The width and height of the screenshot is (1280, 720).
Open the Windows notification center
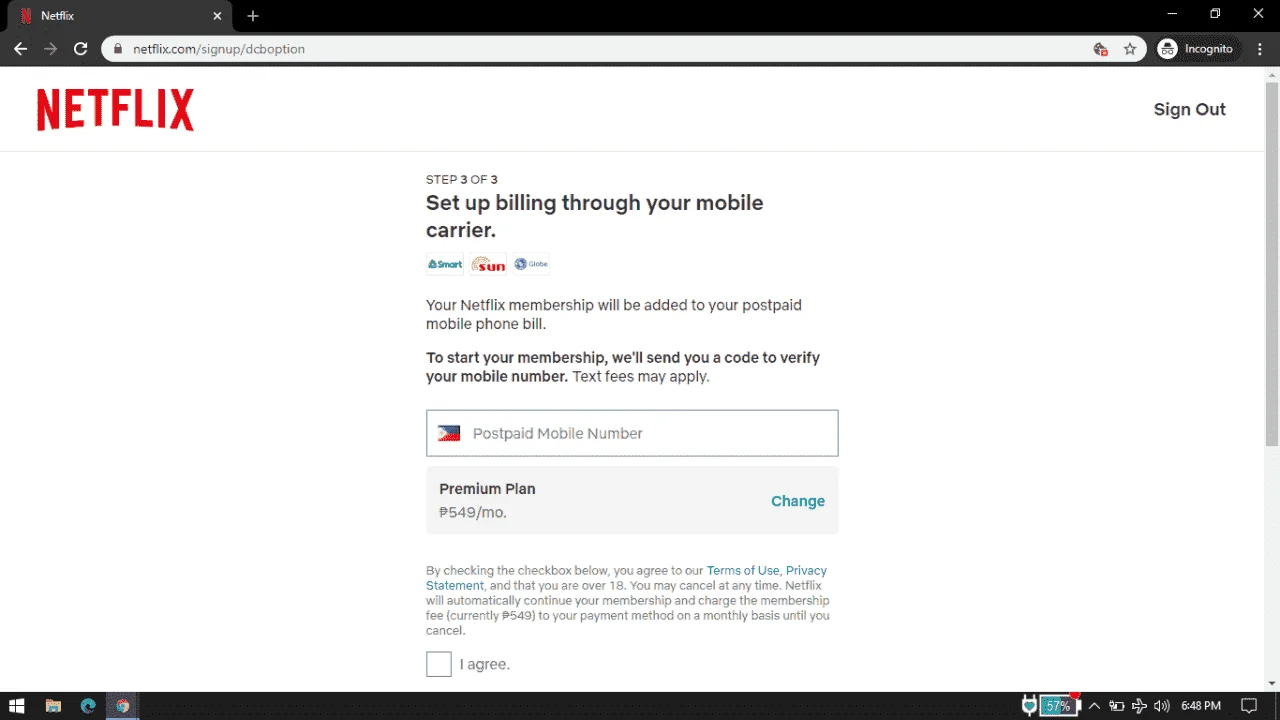tap(1249, 706)
